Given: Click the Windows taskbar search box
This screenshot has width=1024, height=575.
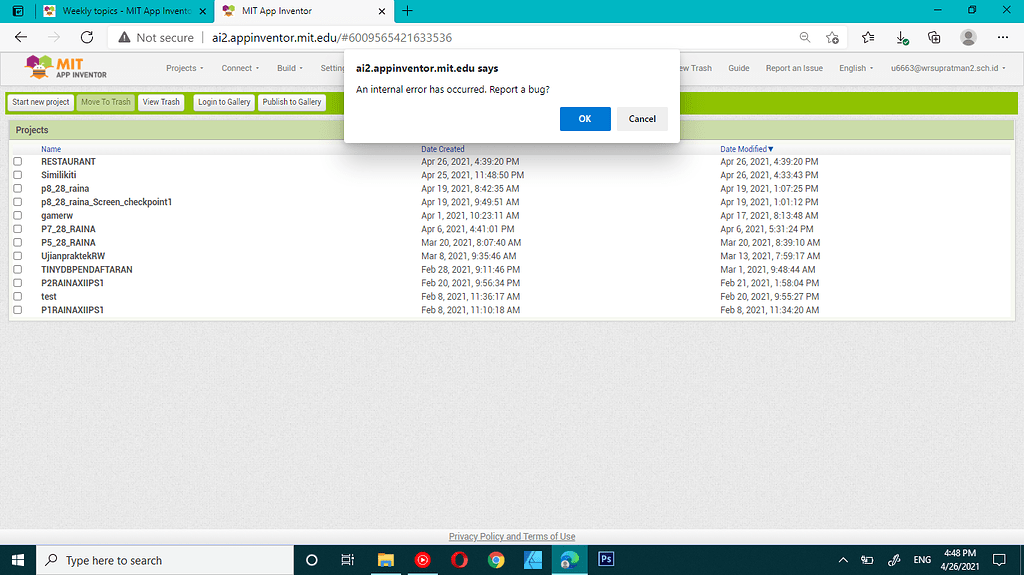Looking at the screenshot, I should tap(165, 560).
